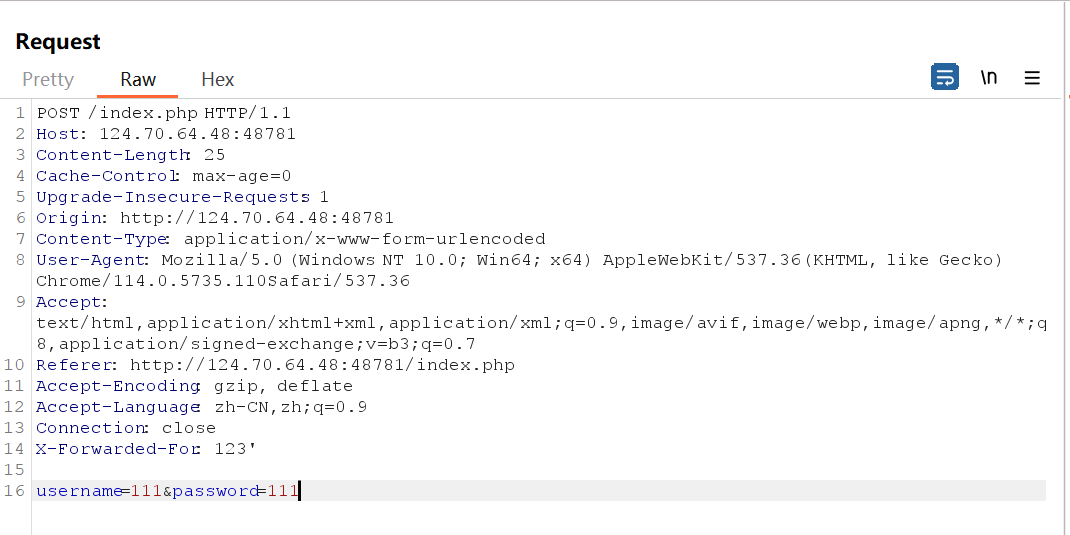1070x535 pixels.
Task: Click the X-Forwarded-For value 123'
Action: click(235, 449)
